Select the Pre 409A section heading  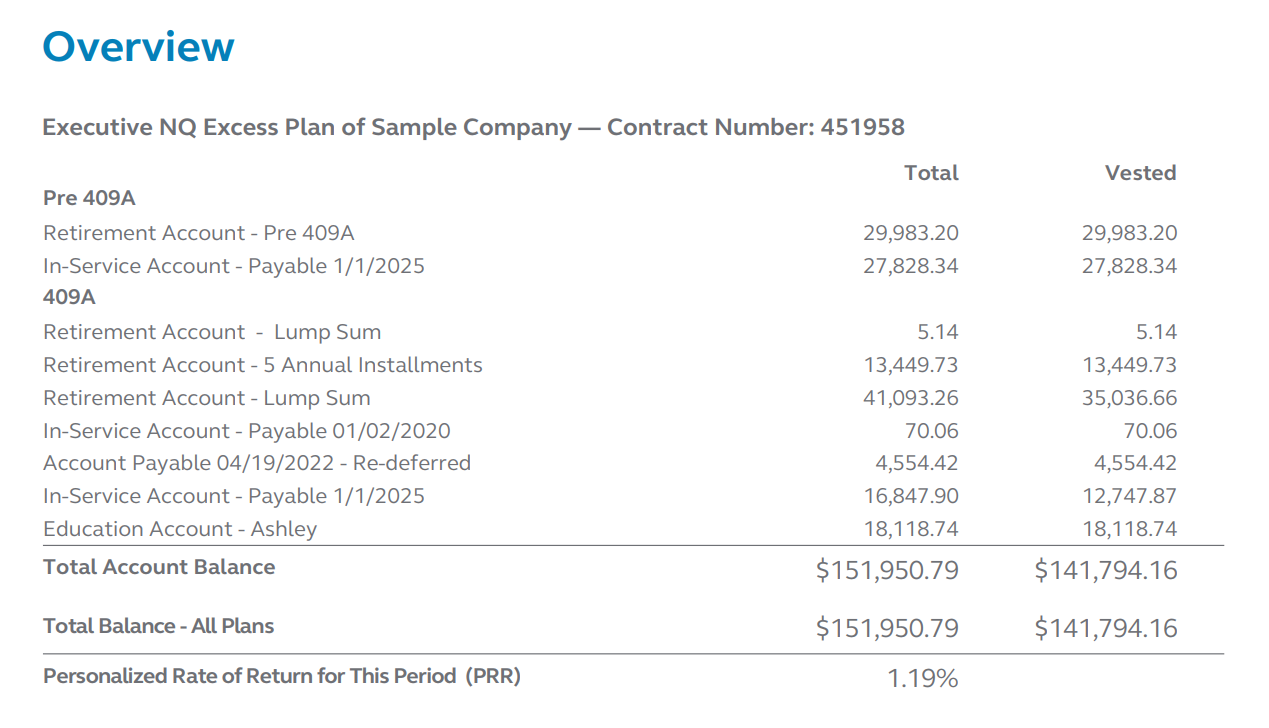(x=89, y=198)
